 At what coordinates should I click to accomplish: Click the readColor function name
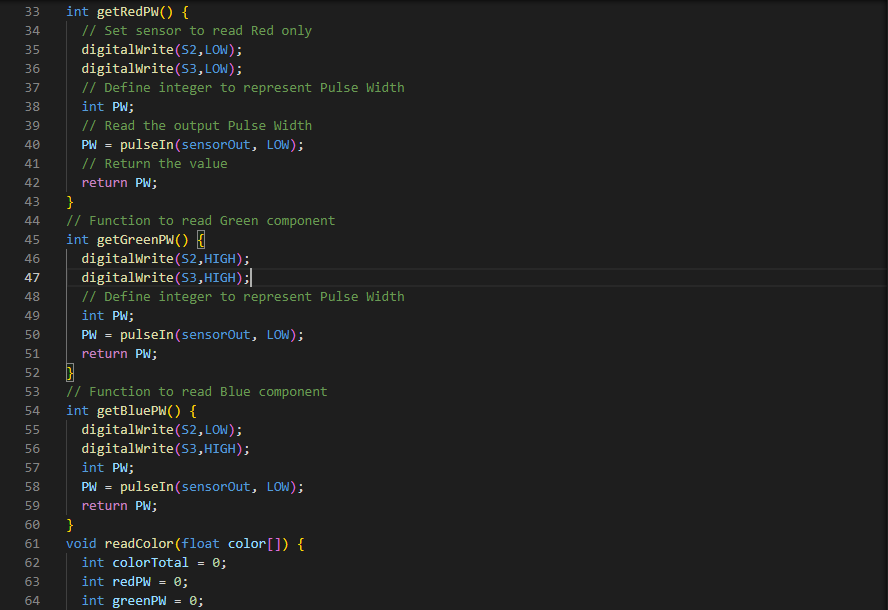(139, 544)
